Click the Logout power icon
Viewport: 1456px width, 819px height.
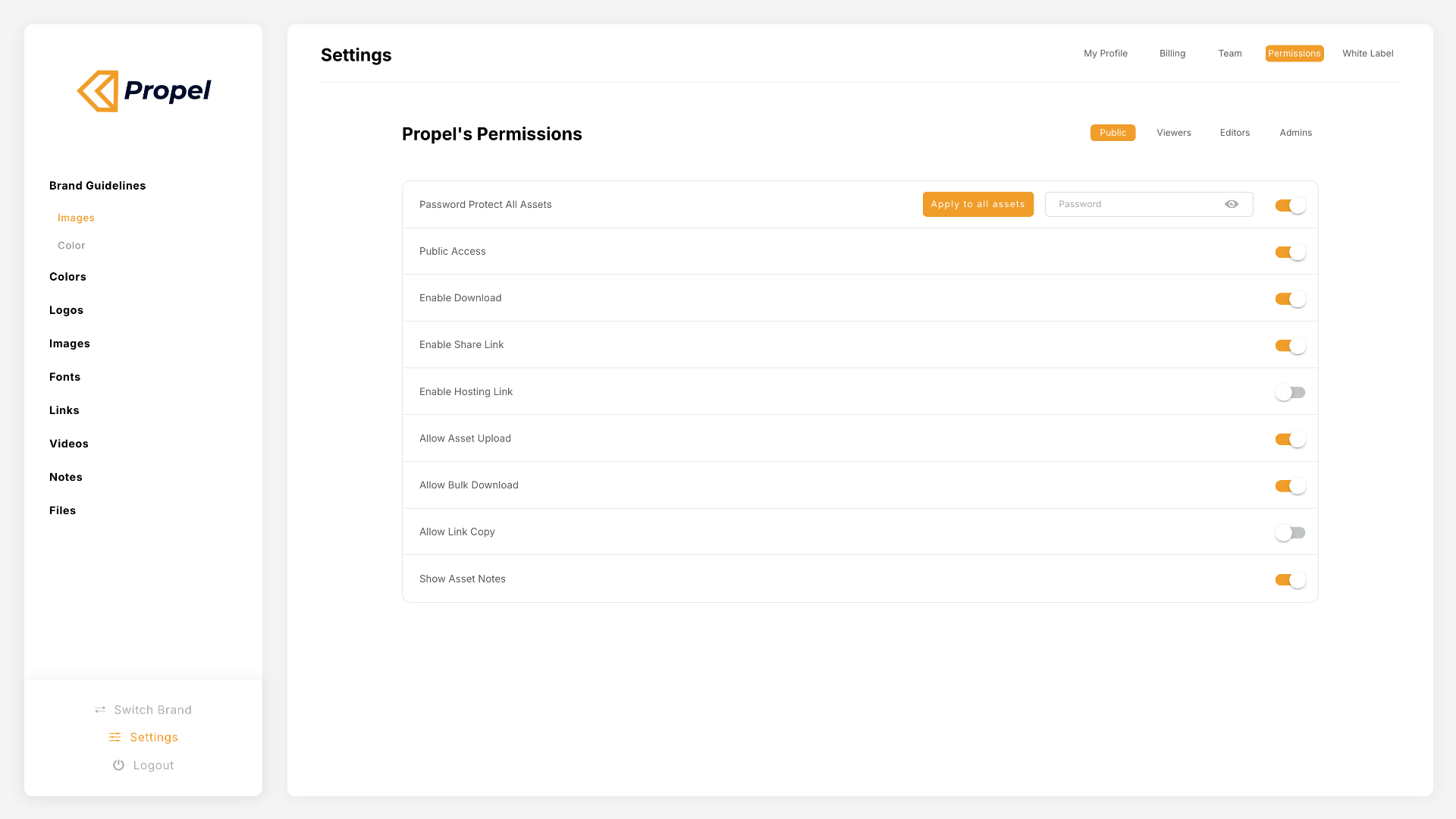[x=118, y=765]
